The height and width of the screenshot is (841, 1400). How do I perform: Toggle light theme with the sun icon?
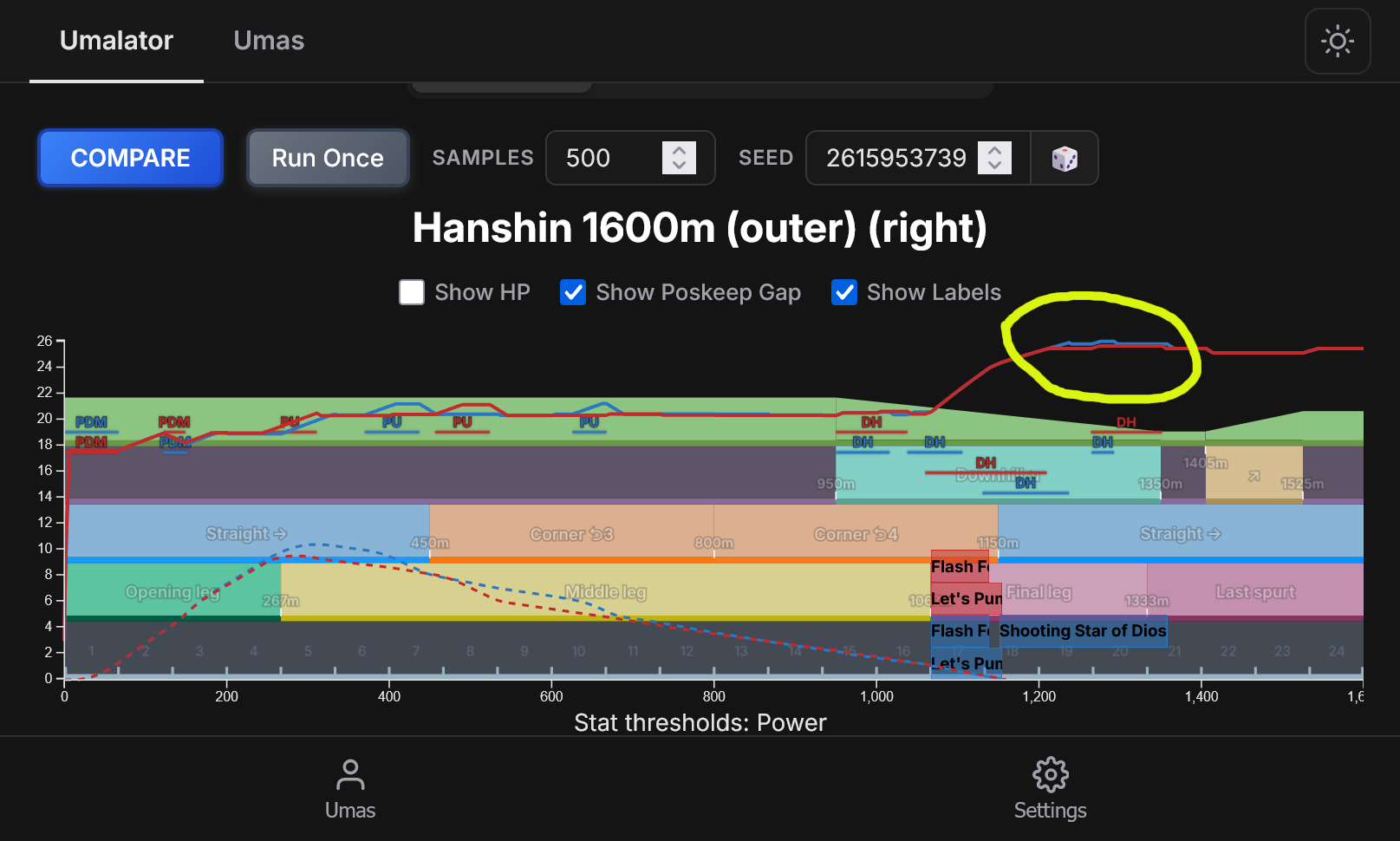point(1337,41)
